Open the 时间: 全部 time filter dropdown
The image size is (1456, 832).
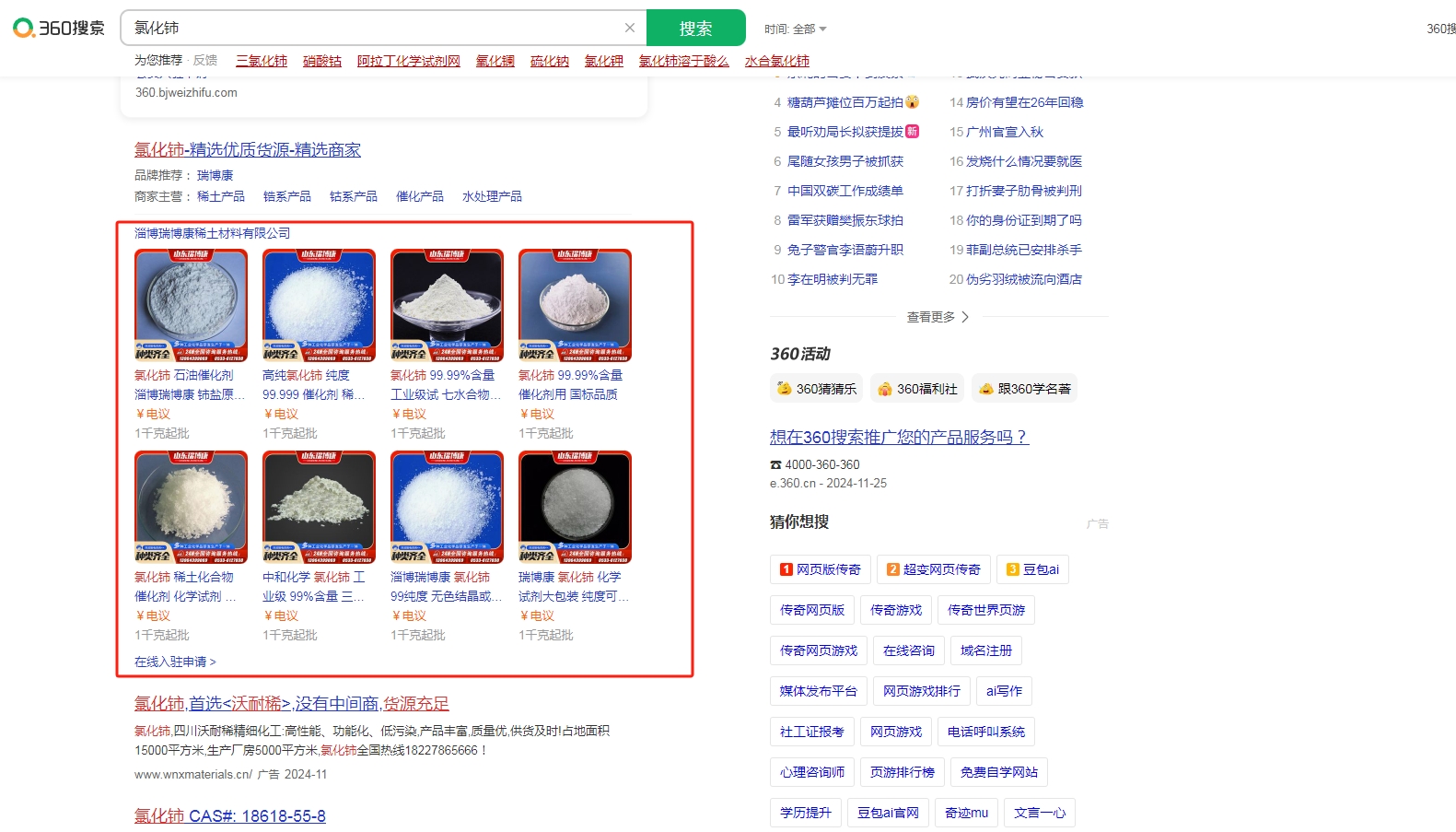click(796, 29)
